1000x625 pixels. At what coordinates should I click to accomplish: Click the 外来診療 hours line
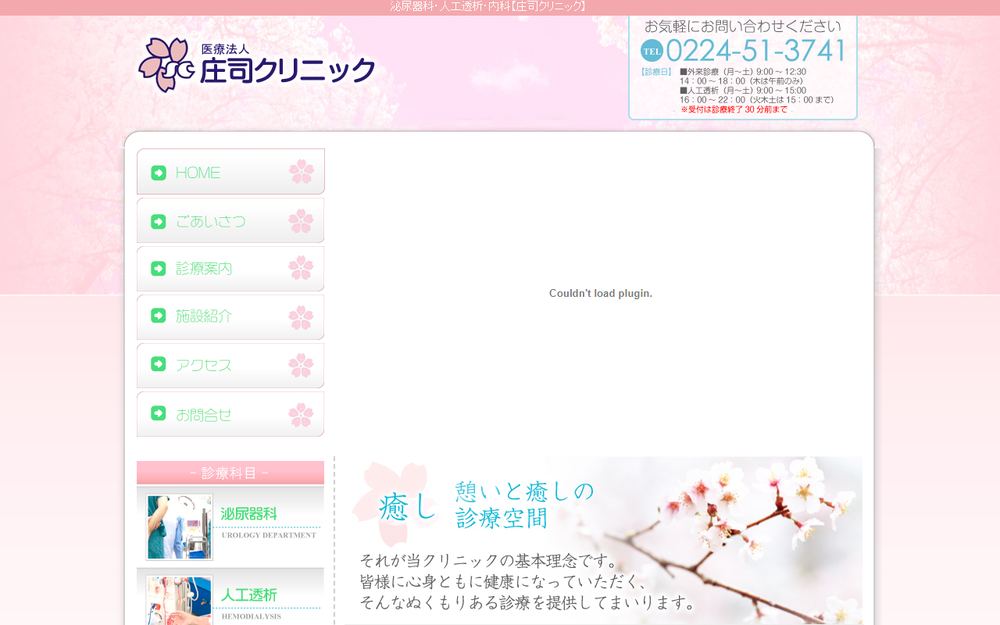click(743, 72)
